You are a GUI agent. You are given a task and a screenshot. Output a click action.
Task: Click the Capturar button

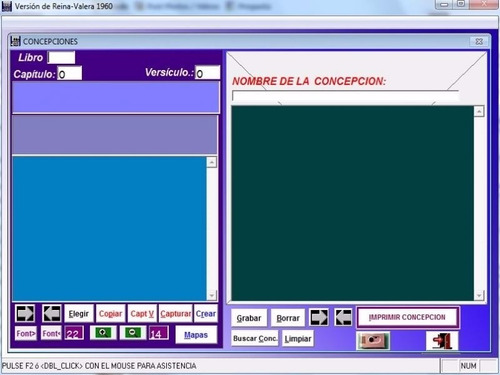click(x=176, y=313)
